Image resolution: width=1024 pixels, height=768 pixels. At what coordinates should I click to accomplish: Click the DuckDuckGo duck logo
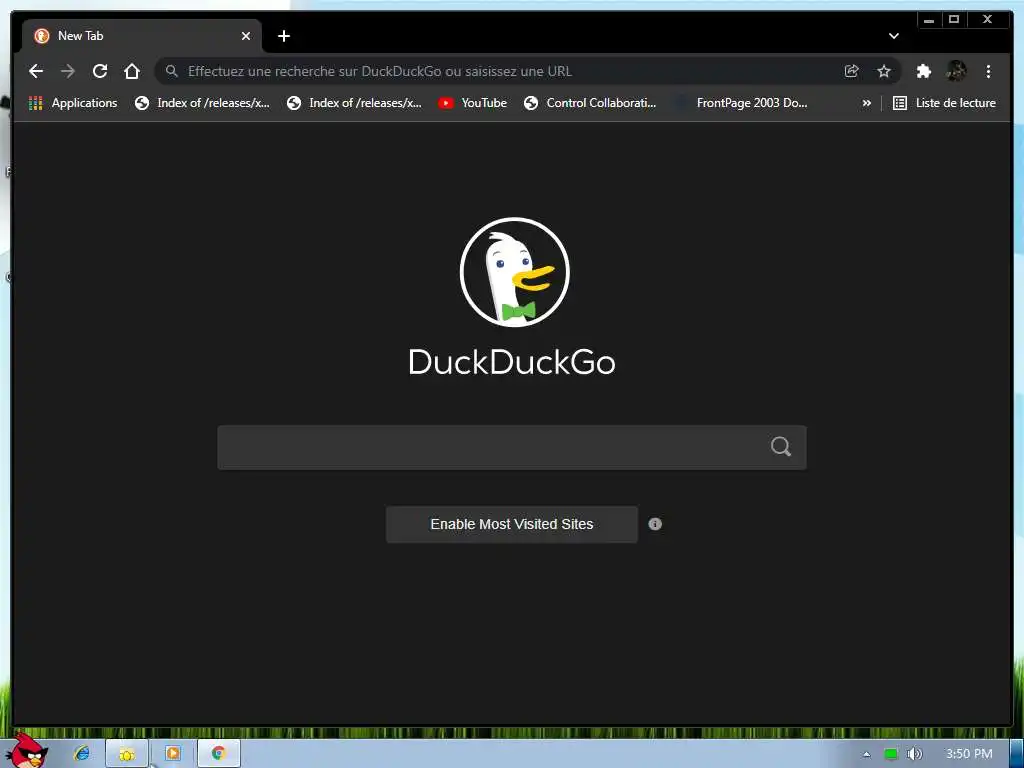pos(515,272)
